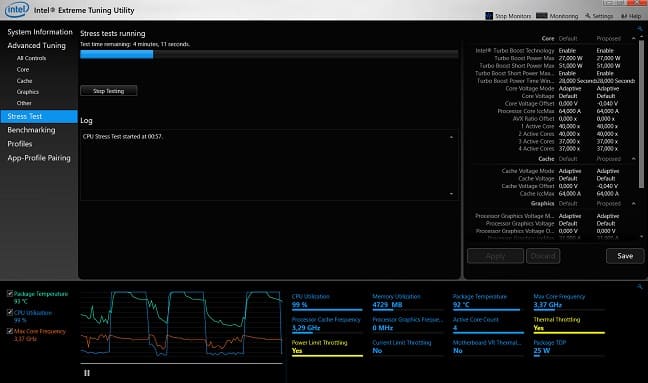Click the wrench icon above tuning panel
The width and height of the screenshot is (648, 383).
pos(640,29)
